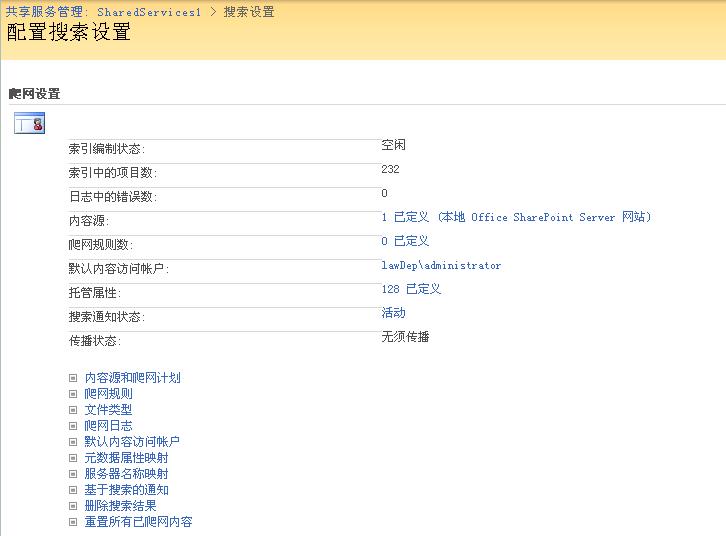This screenshot has width=726, height=536.
Task: Click the 索引编制状态 label
Action: coord(107,149)
